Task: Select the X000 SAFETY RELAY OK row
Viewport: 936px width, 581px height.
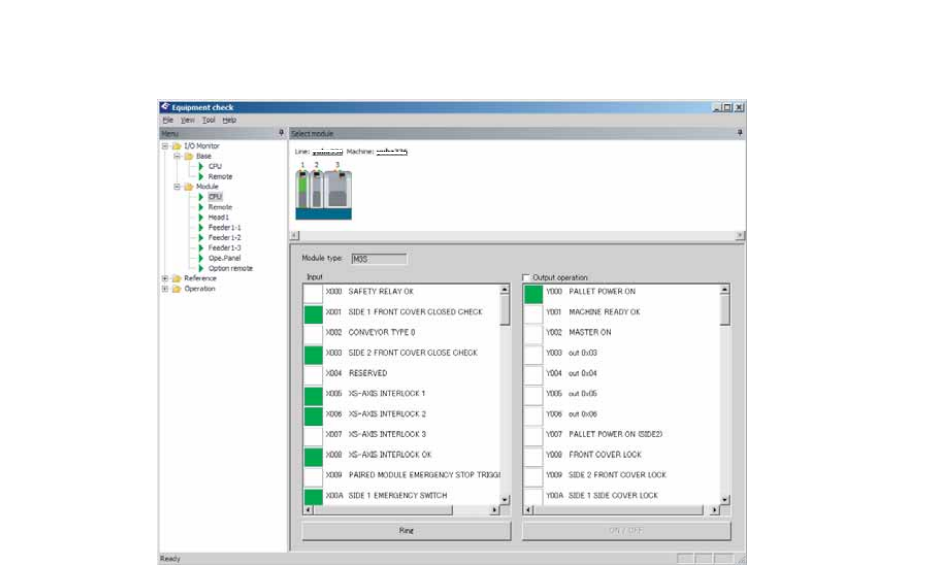Action: pyautogui.click(x=402, y=292)
